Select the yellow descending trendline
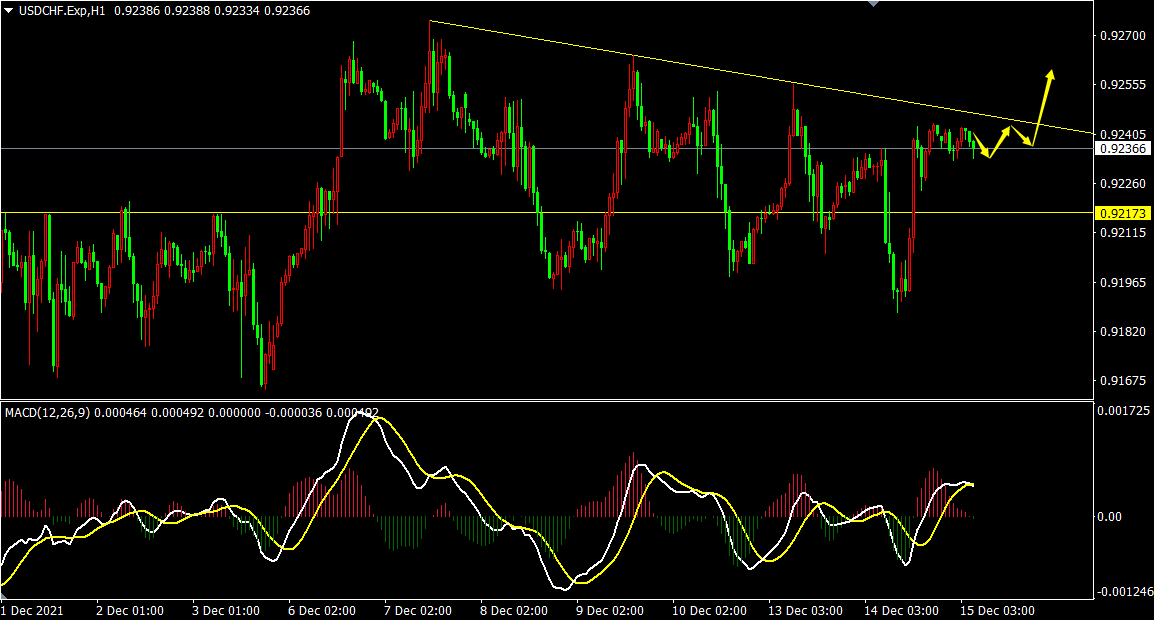This screenshot has width=1154, height=620. pyautogui.click(x=700, y=68)
